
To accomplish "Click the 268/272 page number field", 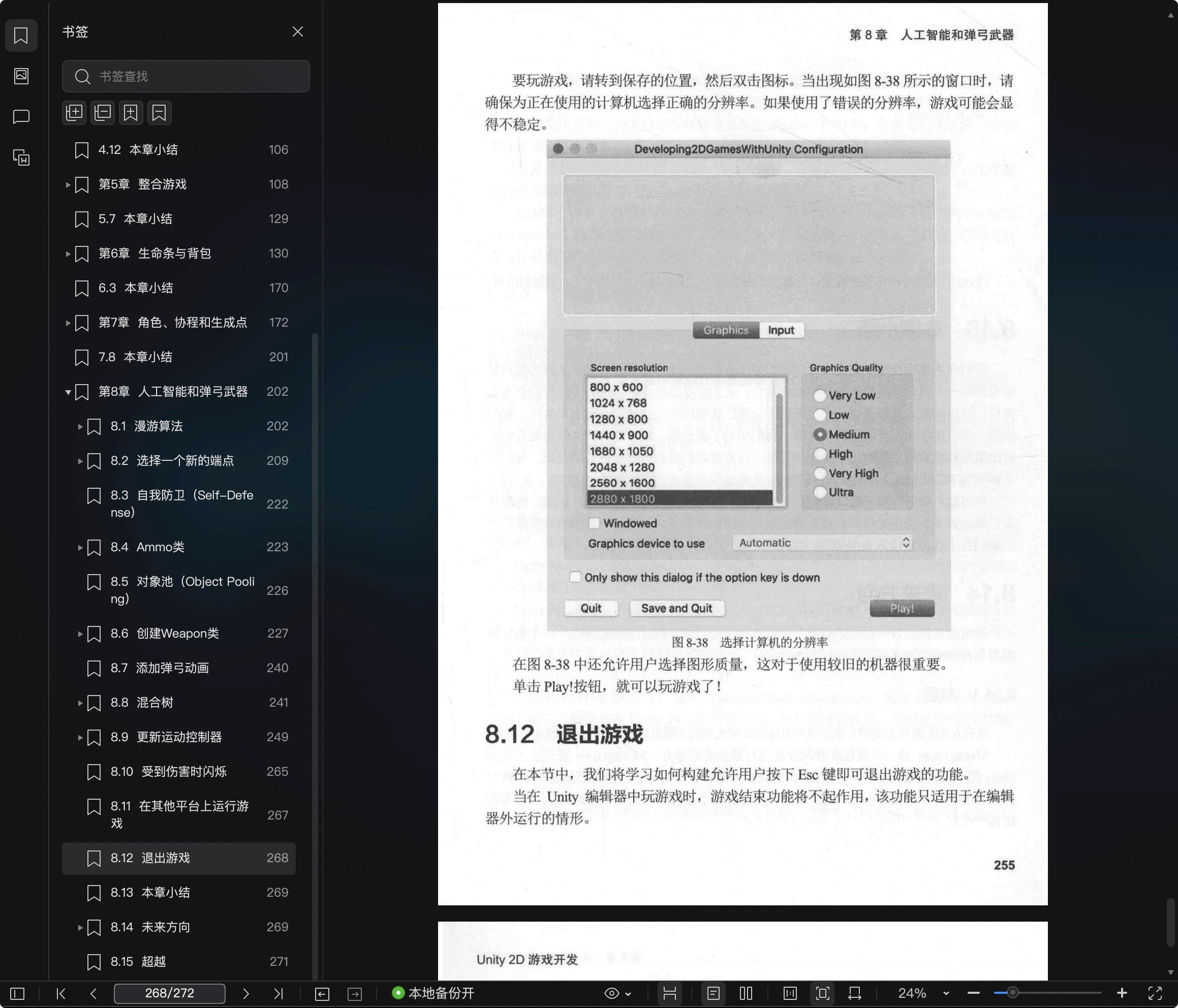I will (169, 993).
